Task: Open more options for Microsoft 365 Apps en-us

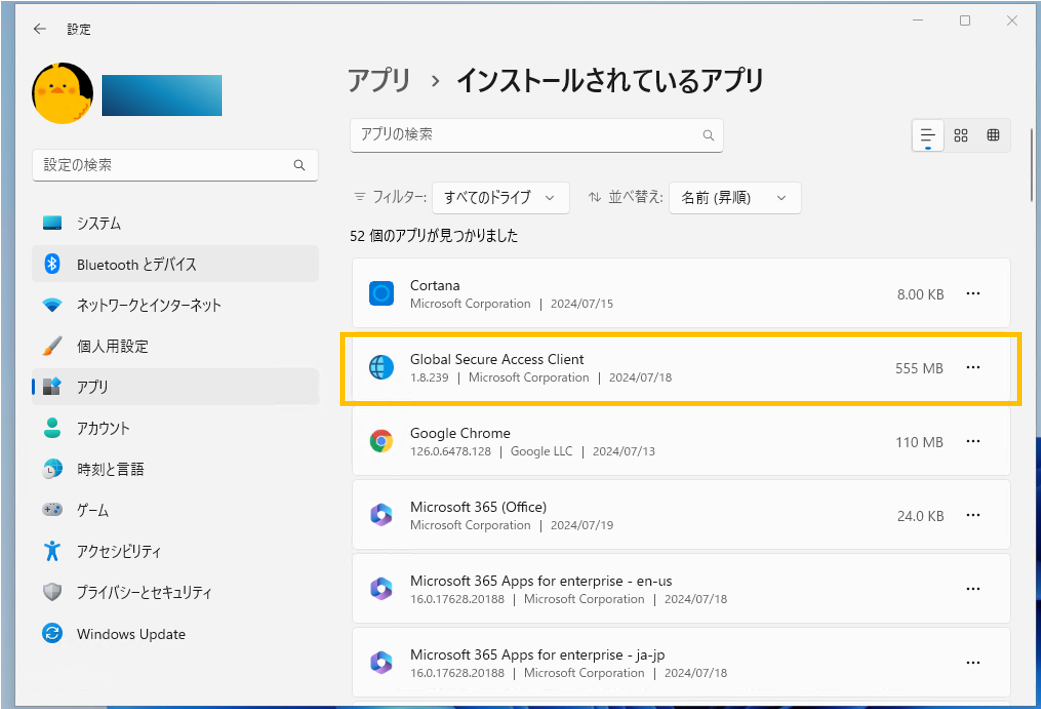Action: click(973, 589)
